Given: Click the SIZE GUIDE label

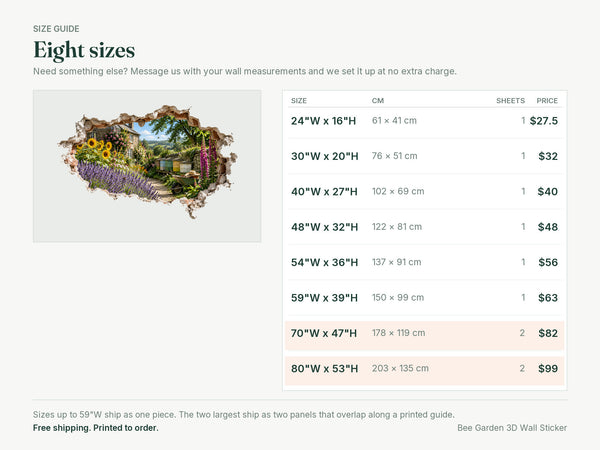Looking at the screenshot, I should click(x=56, y=29).
